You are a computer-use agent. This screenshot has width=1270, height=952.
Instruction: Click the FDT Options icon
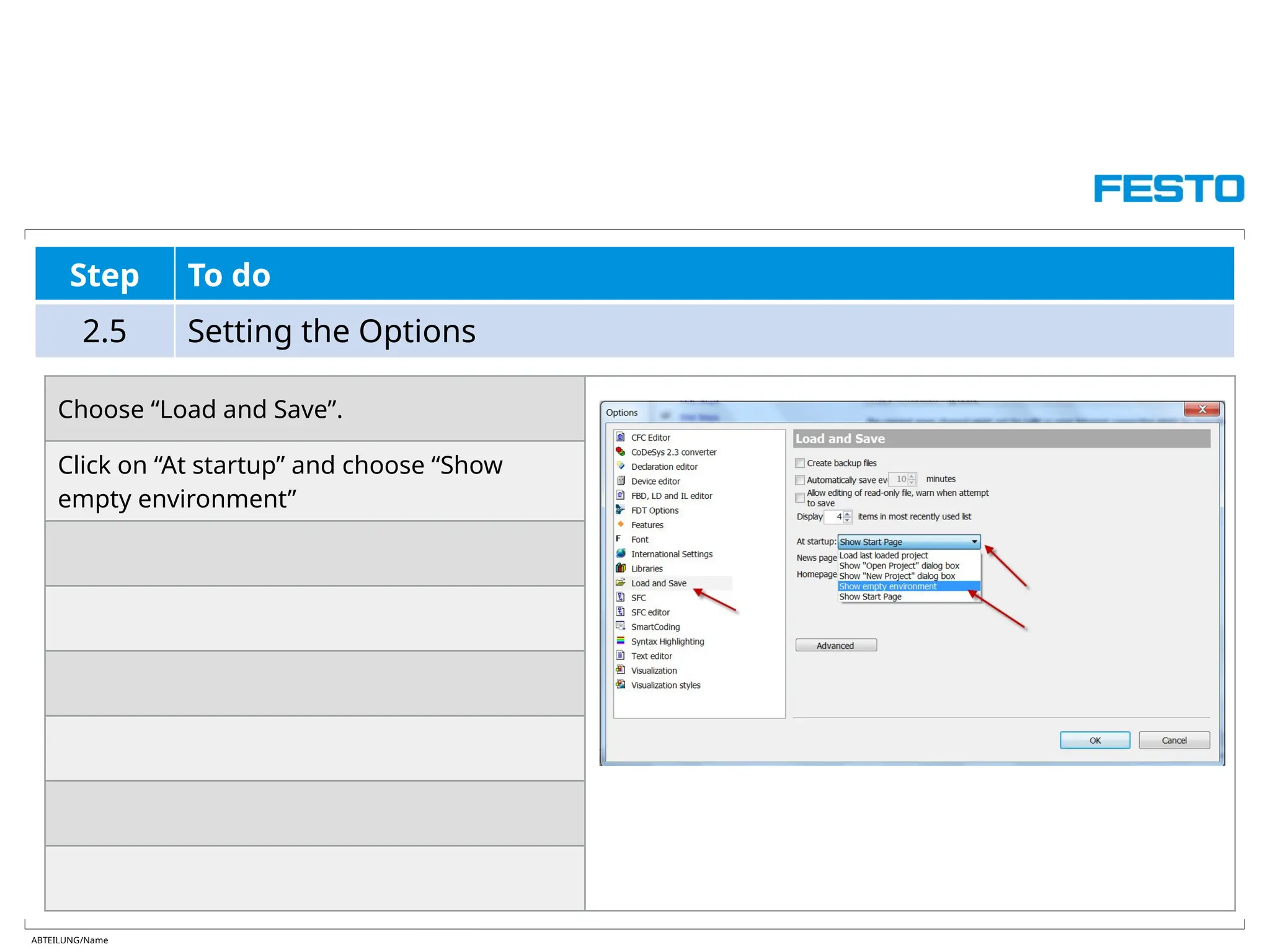pos(620,510)
